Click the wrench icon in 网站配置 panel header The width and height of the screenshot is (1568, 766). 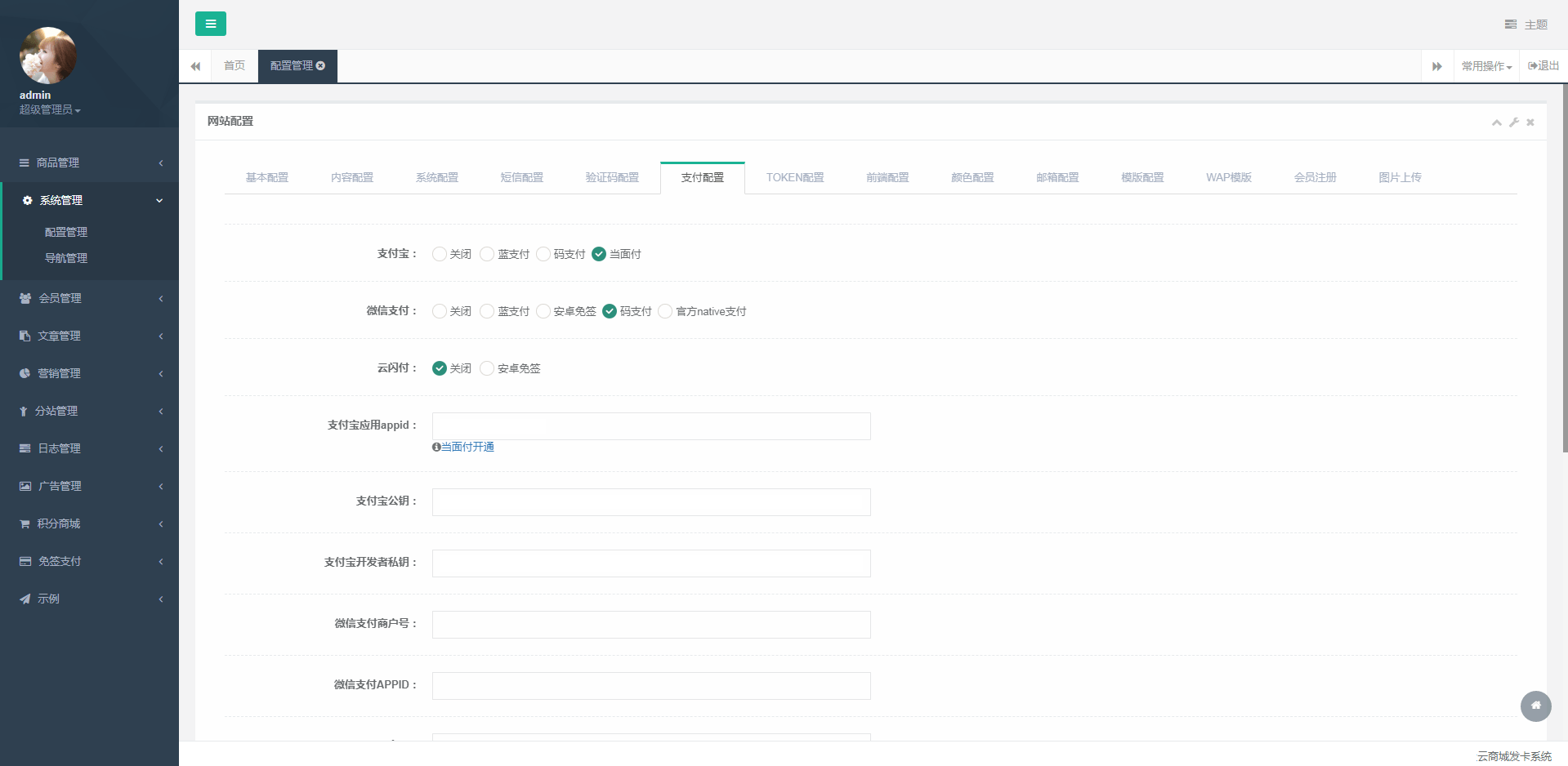tap(1514, 122)
